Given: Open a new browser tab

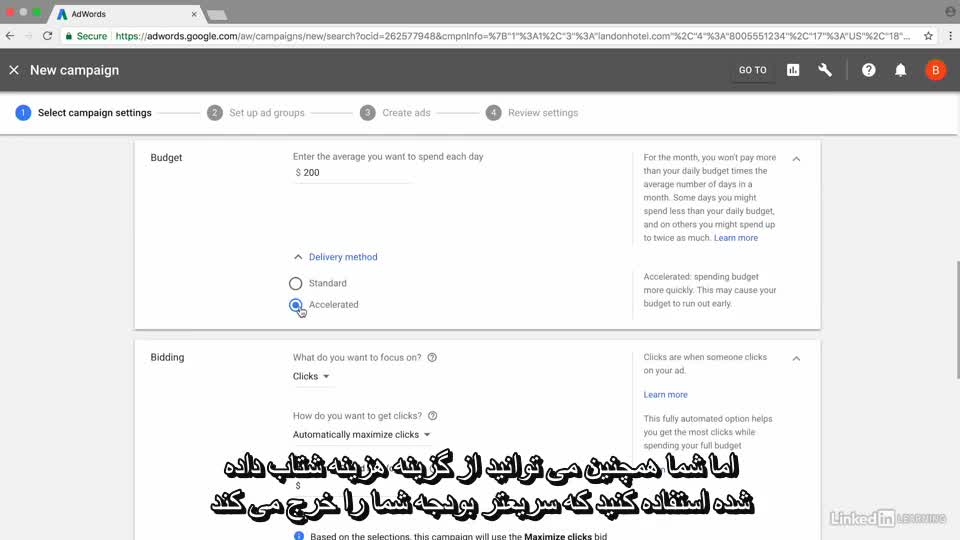Looking at the screenshot, I should coord(217,15).
